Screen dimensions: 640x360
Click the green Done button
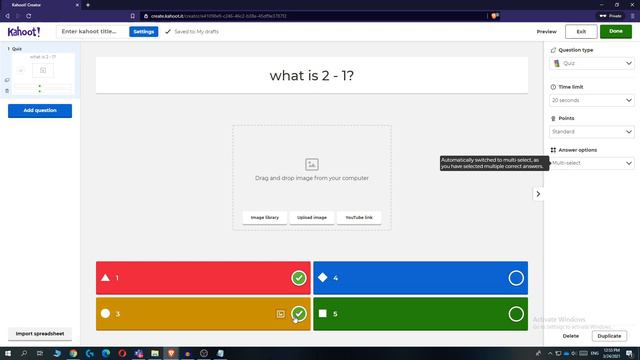tap(616, 31)
